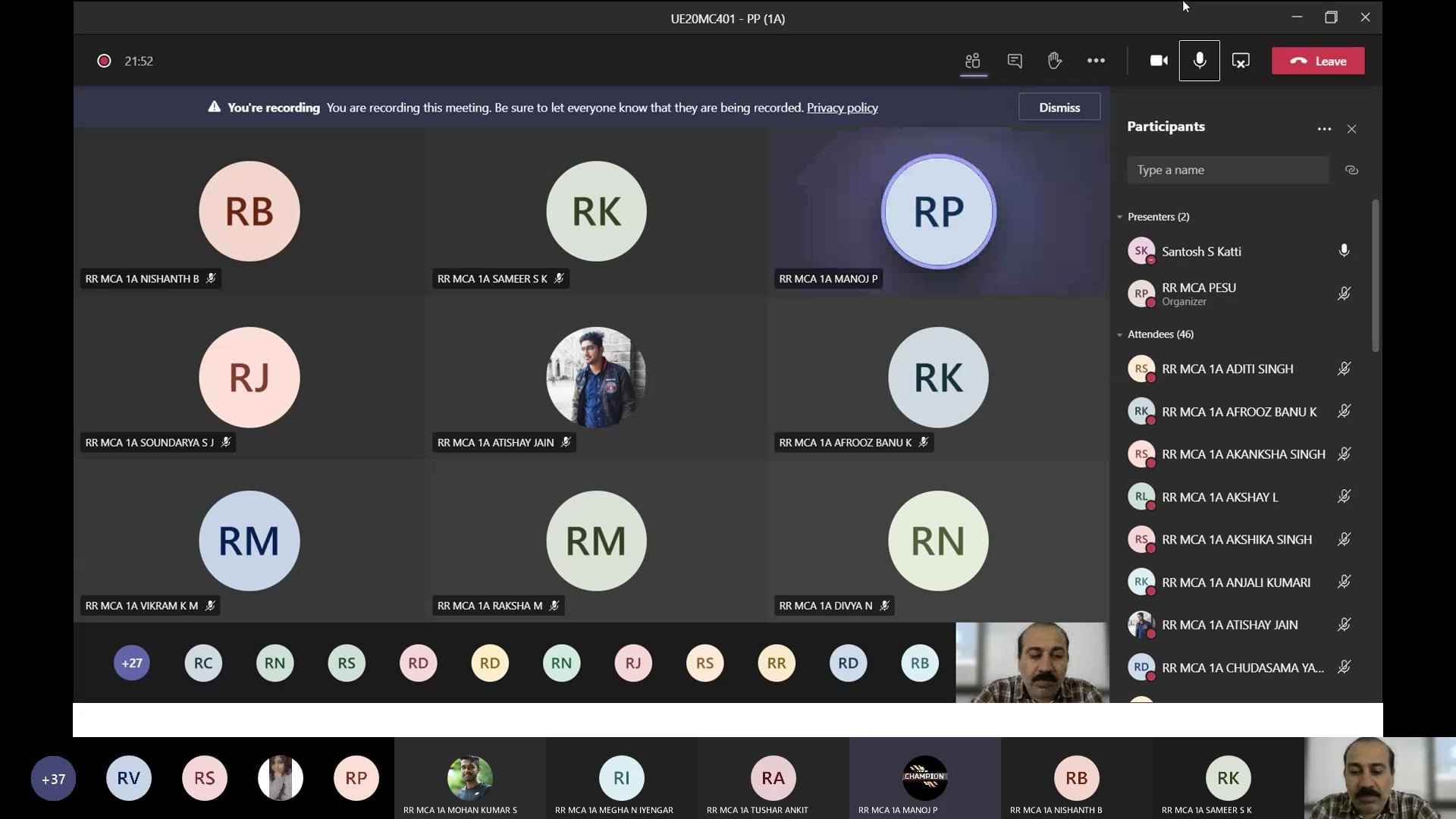
Task: Open Participants panel more options ellipsis
Action: (x=1324, y=129)
